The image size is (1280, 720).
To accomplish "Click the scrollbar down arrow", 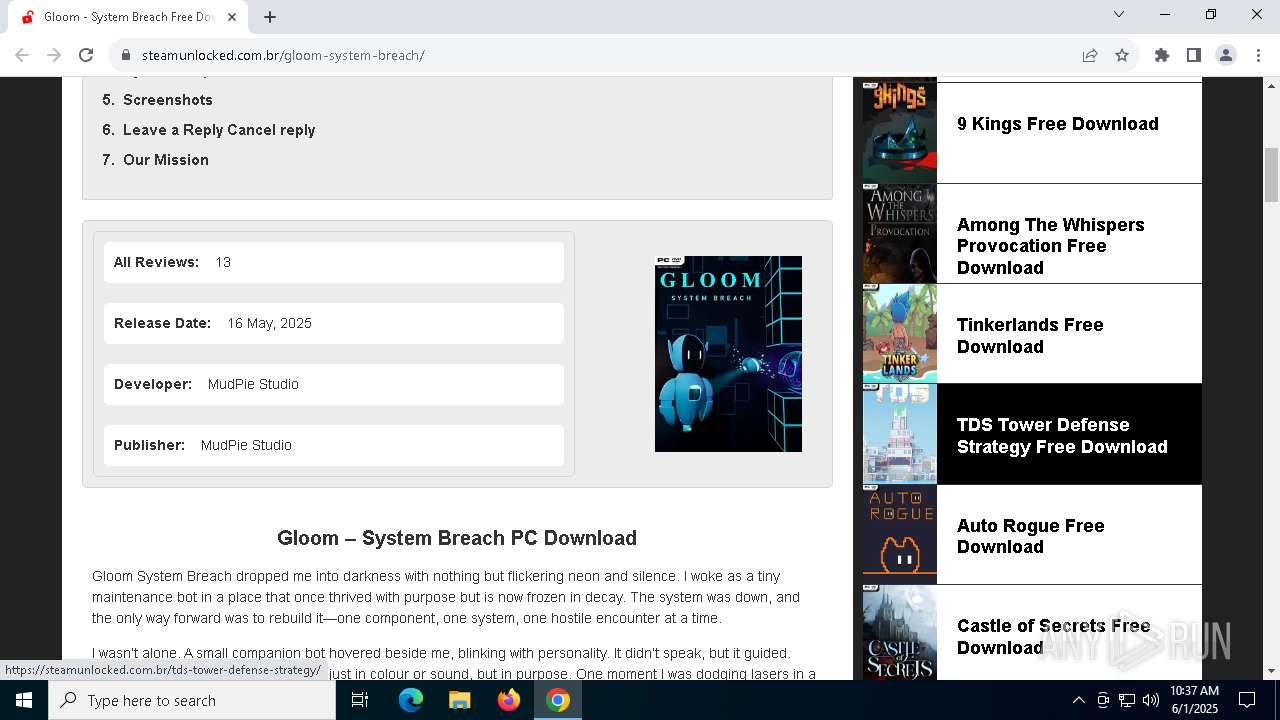I will (1271, 671).
